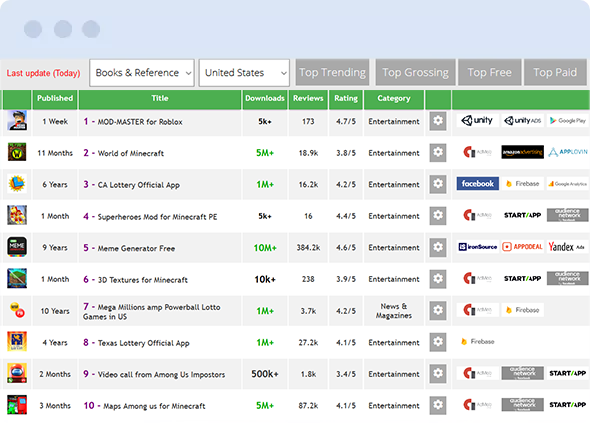
Task: Click the Appodeal logo in Meme Generator row
Action: 522,247
